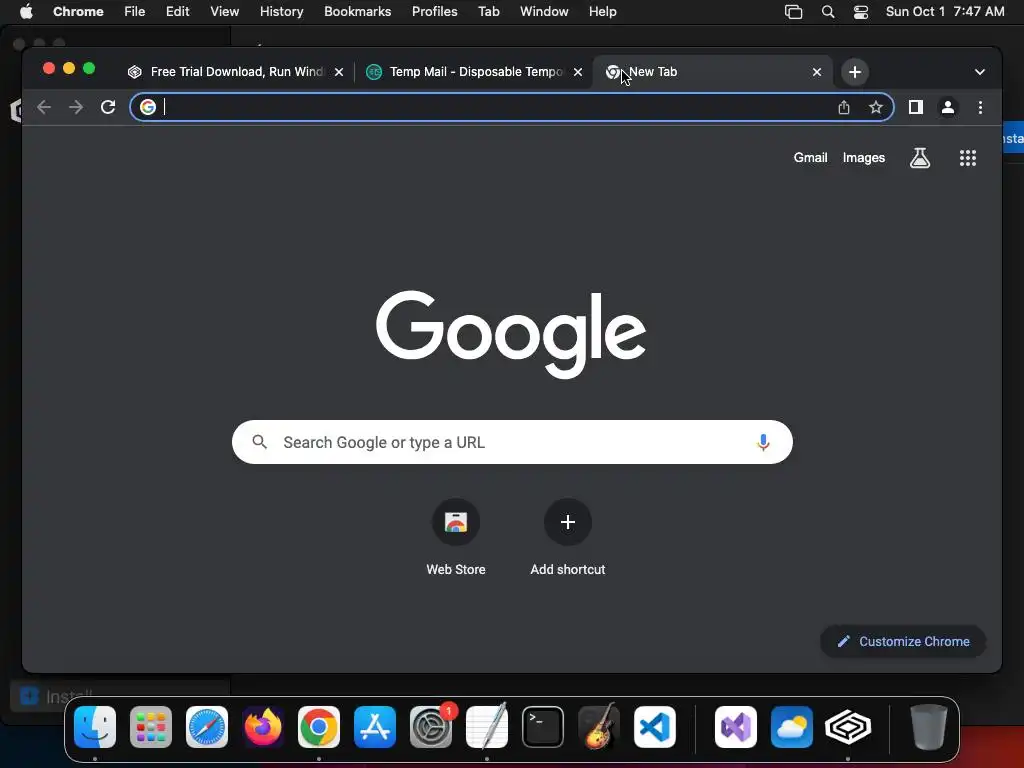This screenshot has width=1024, height=768.
Task: Open the File menu
Action: (x=135, y=11)
